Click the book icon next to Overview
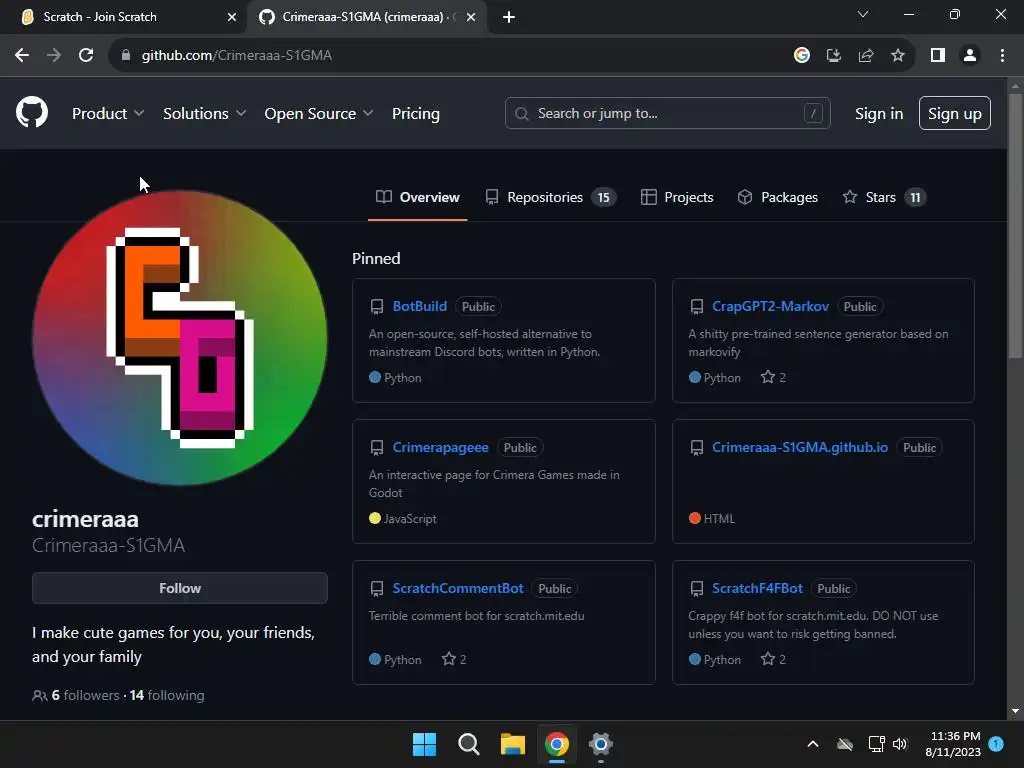This screenshot has height=768, width=1024. pos(384,197)
